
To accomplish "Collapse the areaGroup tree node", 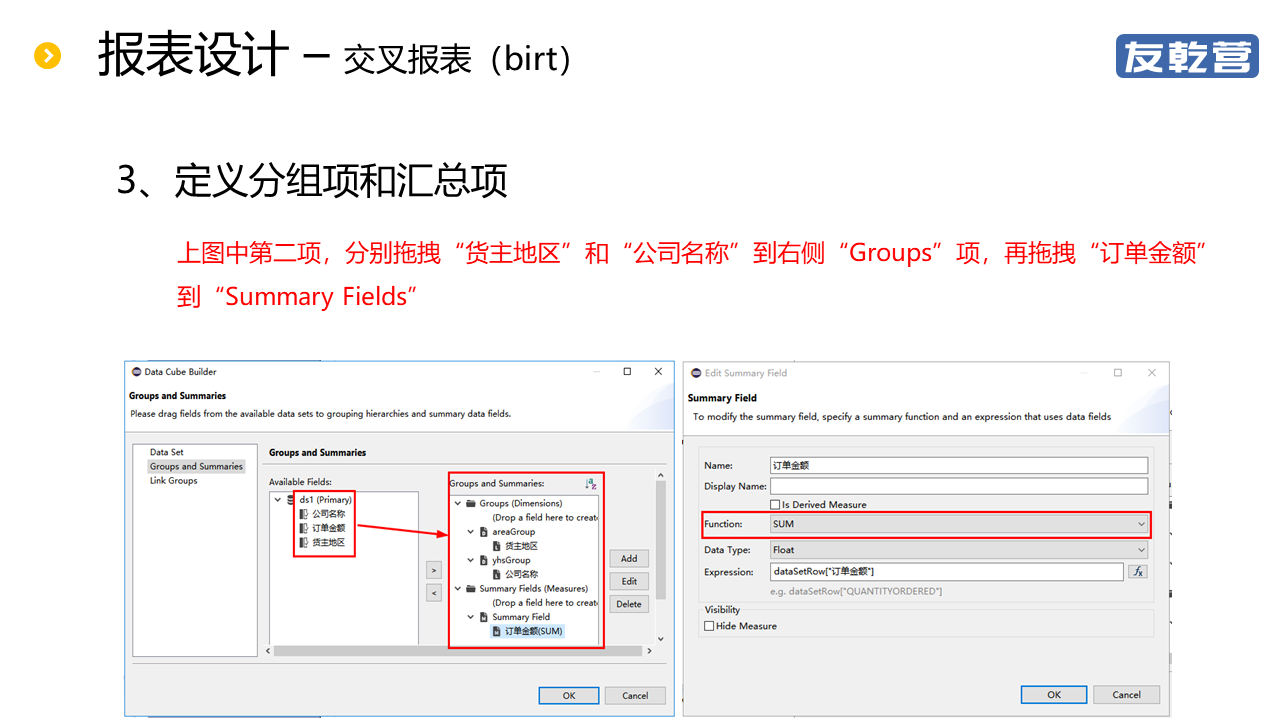I will [x=471, y=532].
